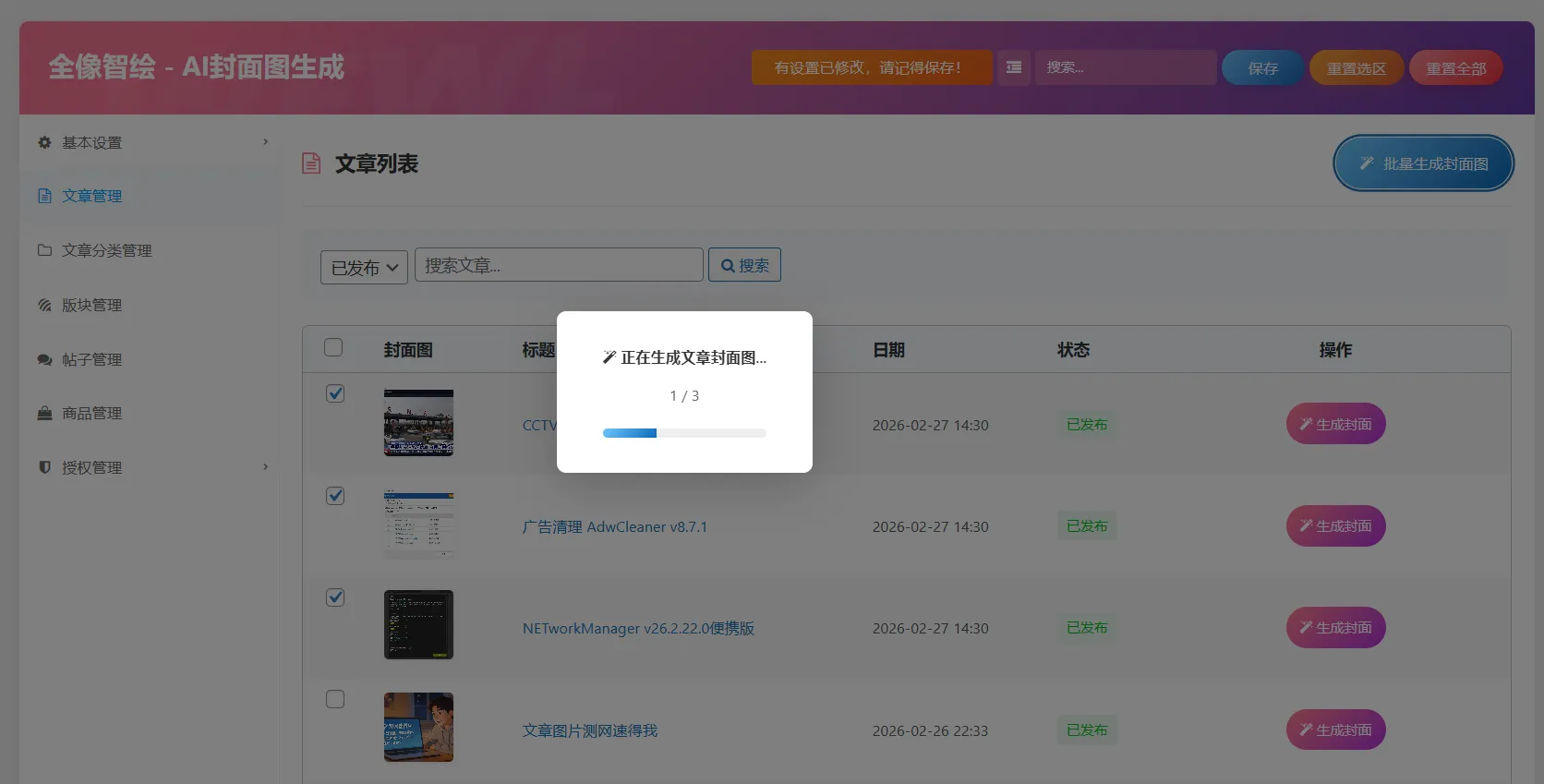Uncheck the NETworkManager row checkbox
Image resolution: width=1544 pixels, height=784 pixels.
pos(335,597)
